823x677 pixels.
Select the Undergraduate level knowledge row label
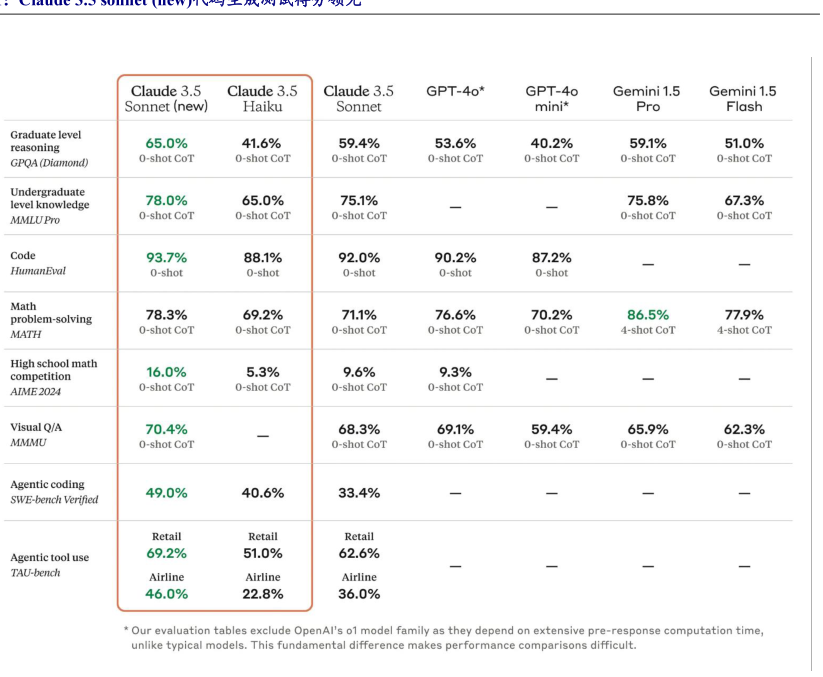coord(49,205)
